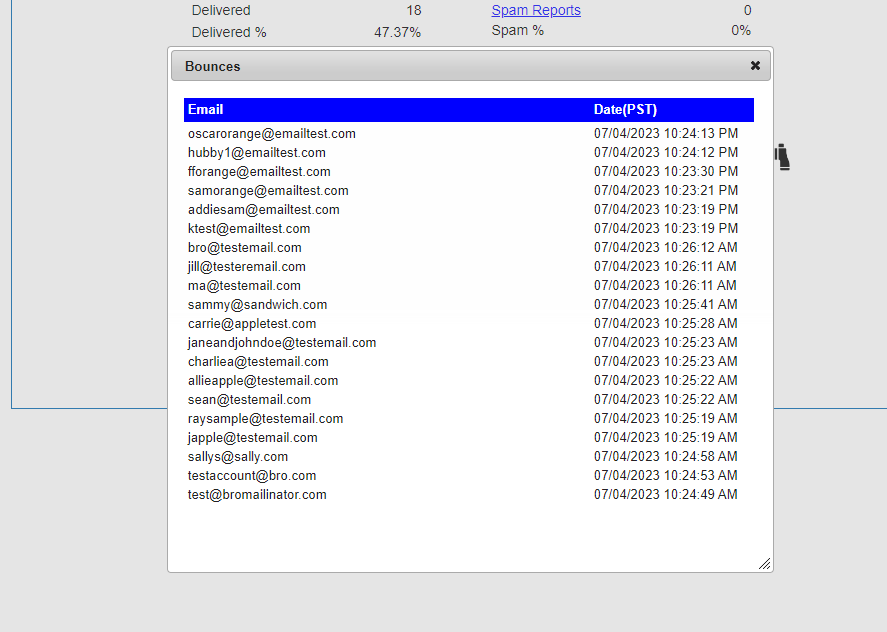The height and width of the screenshot is (632, 887).
Task: Click the Delivered % value 47.37%
Action: coord(397,33)
